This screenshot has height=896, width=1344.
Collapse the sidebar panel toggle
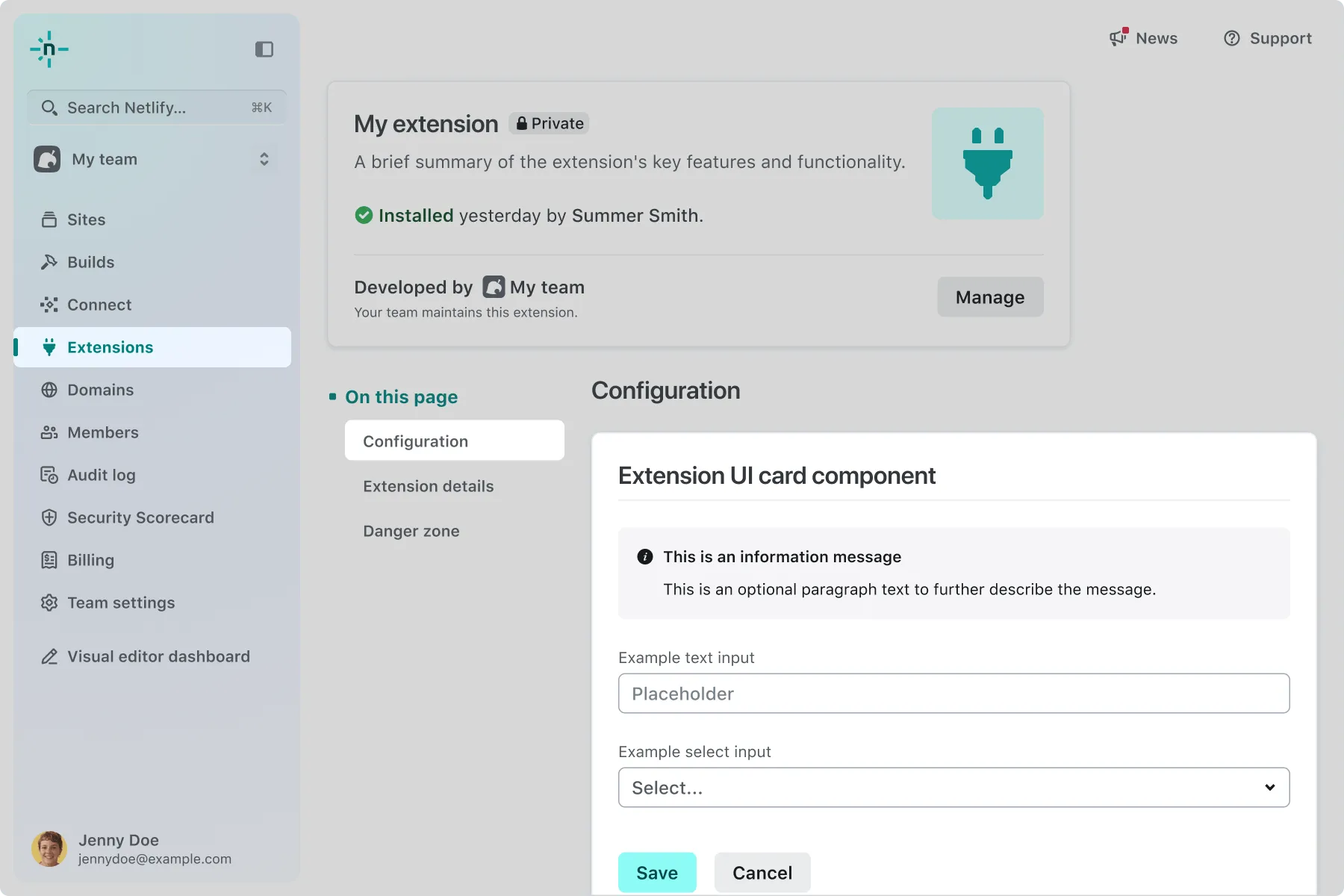[x=264, y=49]
